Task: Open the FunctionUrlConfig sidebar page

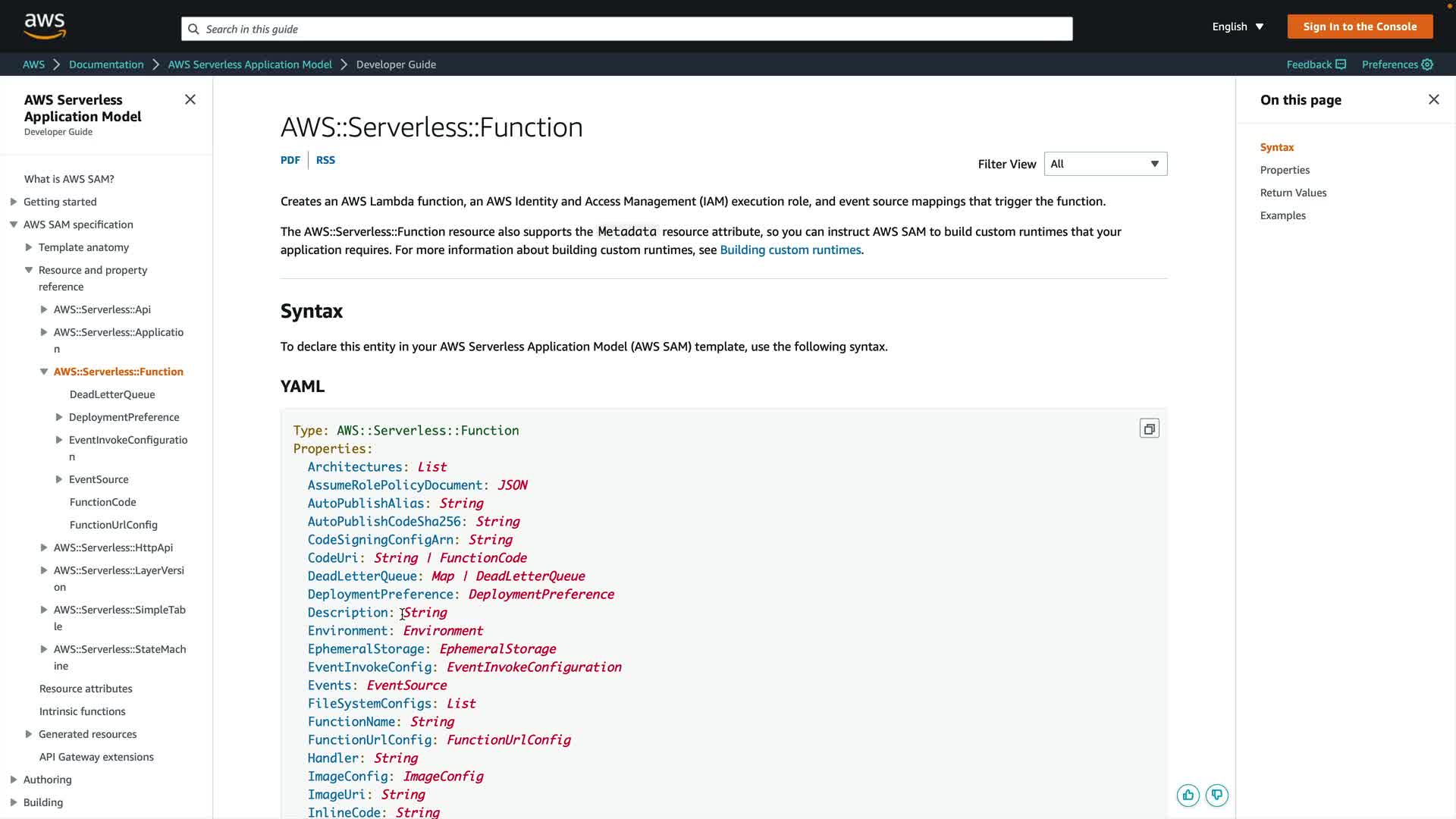Action: pos(114,525)
